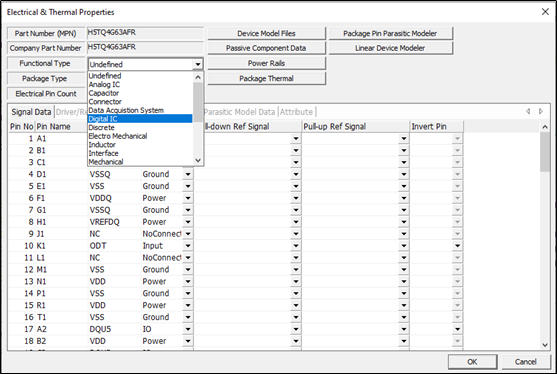Open pin type dropdown for pin D1
Screen dimensions: 557x374
[x=188, y=174]
